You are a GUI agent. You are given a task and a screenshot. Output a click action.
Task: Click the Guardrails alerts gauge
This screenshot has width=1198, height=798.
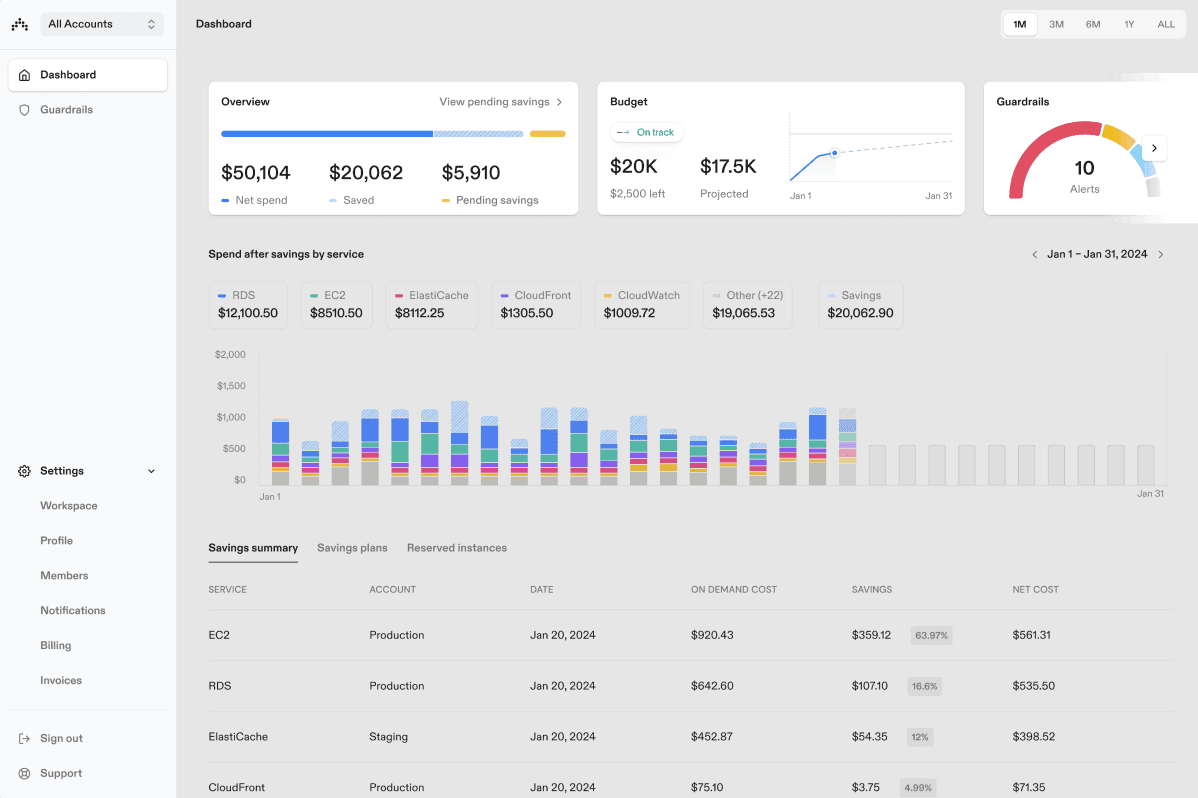pyautogui.click(x=1084, y=161)
